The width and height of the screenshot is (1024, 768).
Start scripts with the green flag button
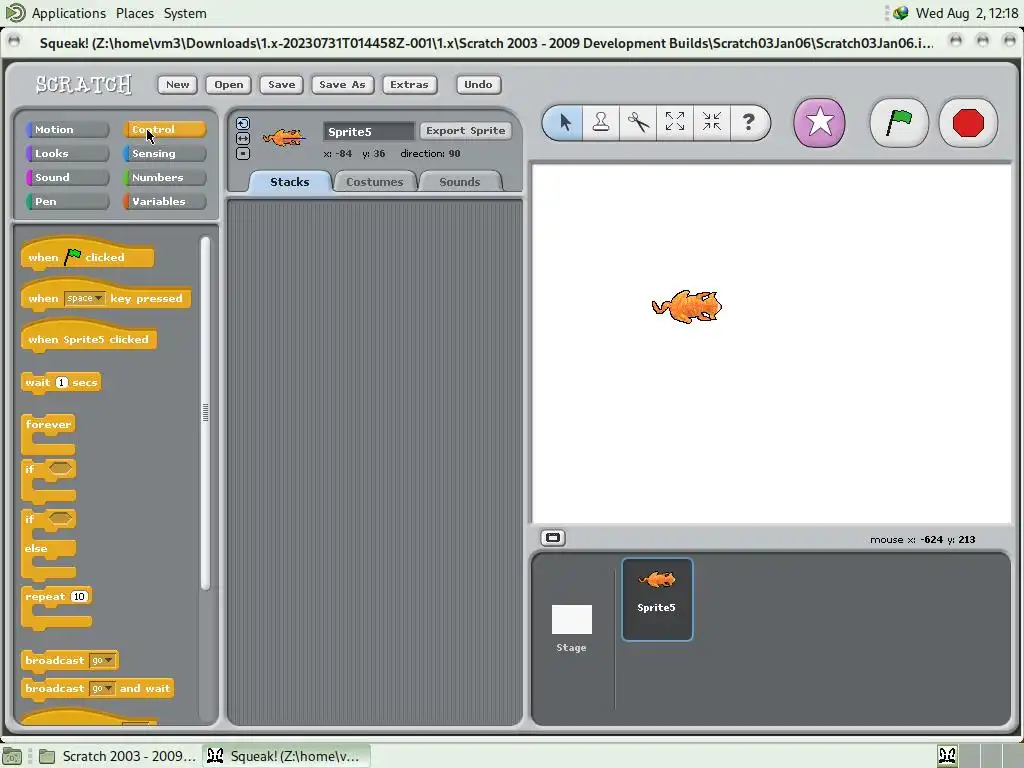(899, 123)
